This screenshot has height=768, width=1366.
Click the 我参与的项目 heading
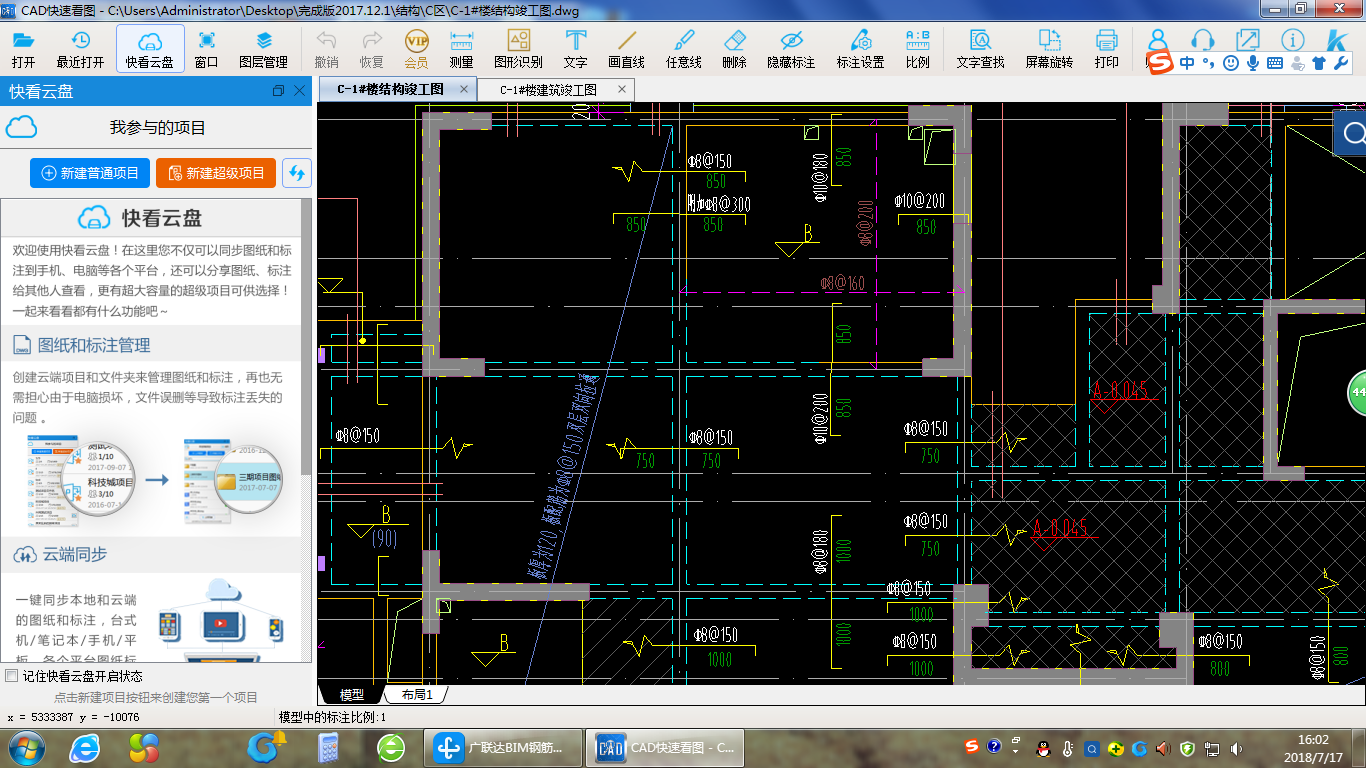pyautogui.click(x=157, y=128)
